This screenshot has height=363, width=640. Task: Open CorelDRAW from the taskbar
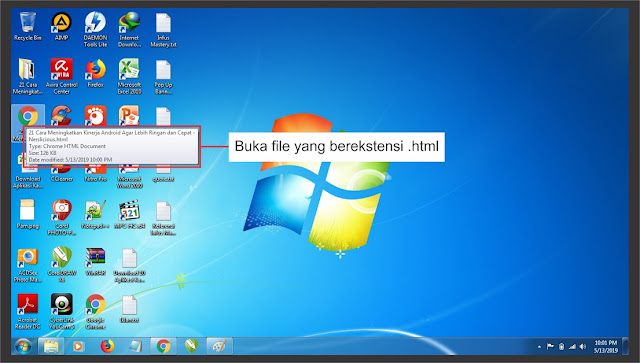191,347
